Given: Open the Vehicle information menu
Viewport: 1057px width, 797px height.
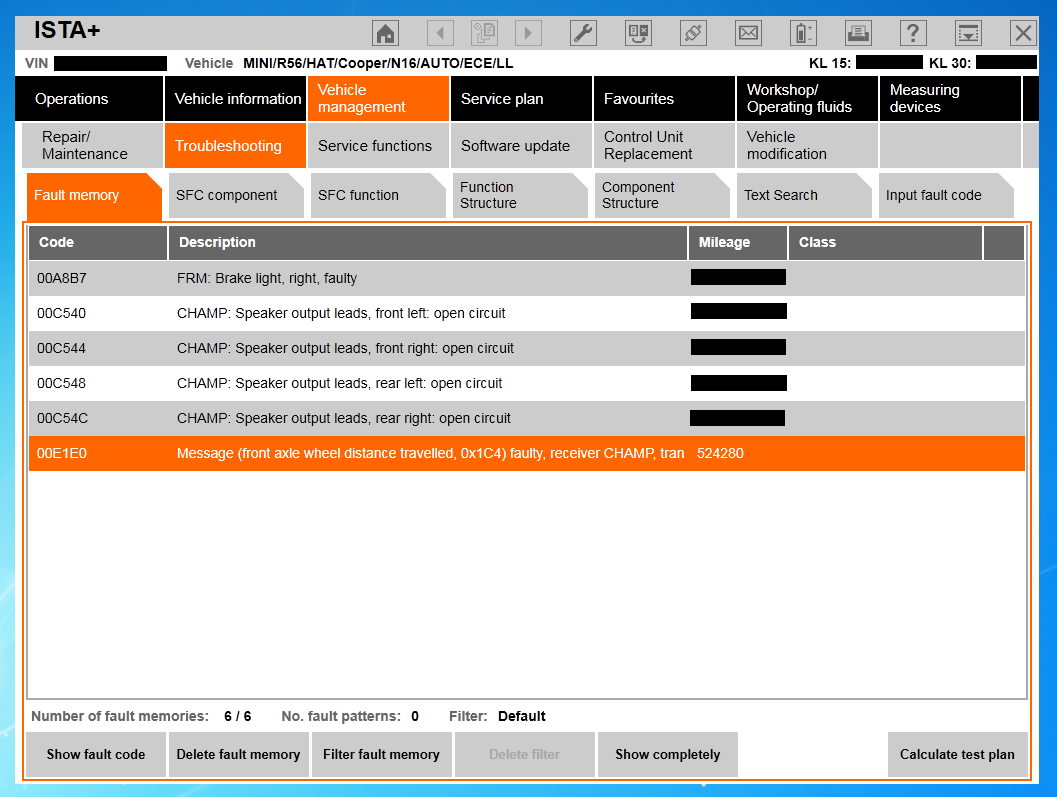Looking at the screenshot, I should point(237,99).
